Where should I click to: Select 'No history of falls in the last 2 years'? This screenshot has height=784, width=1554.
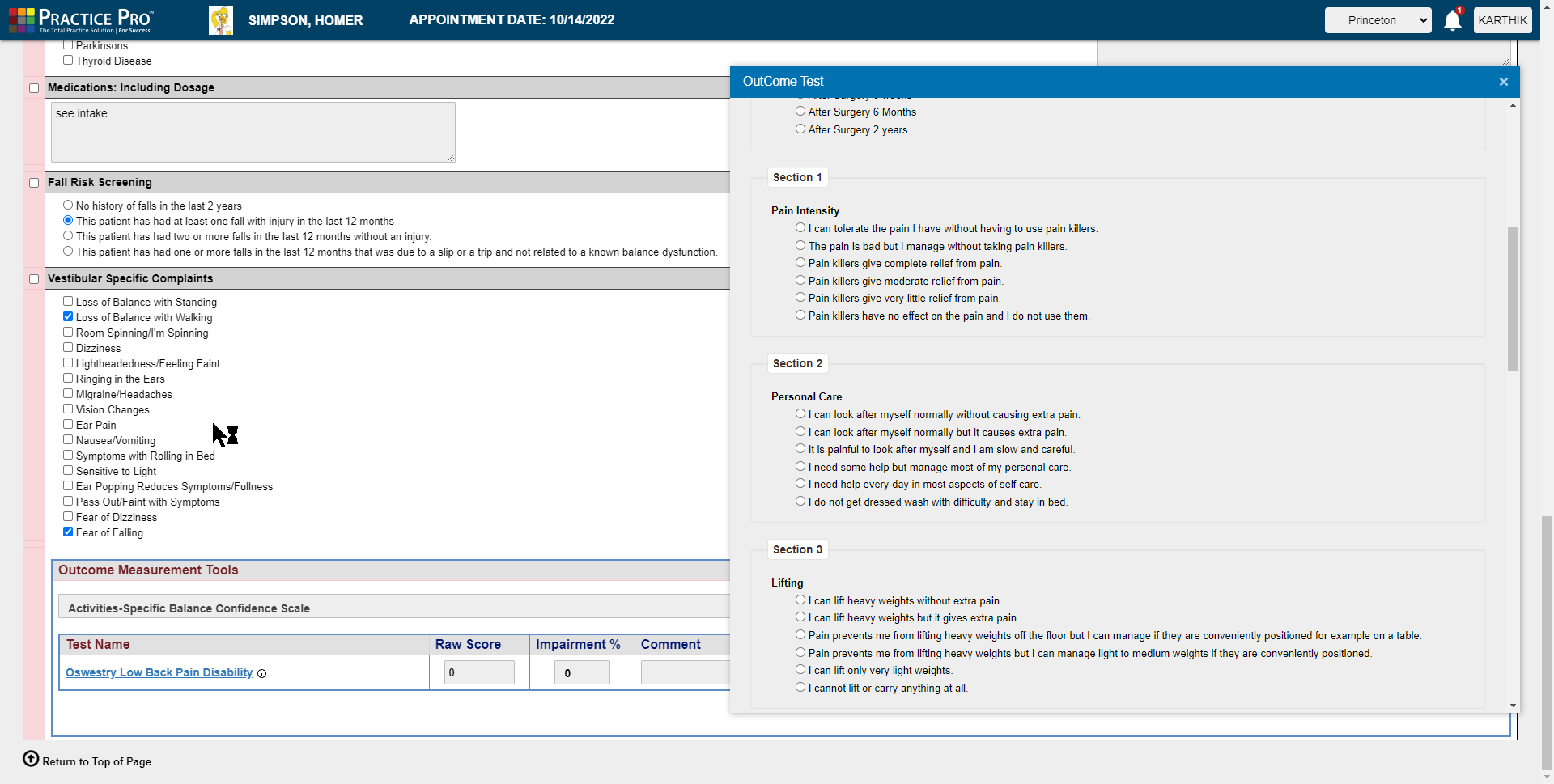[67, 205]
